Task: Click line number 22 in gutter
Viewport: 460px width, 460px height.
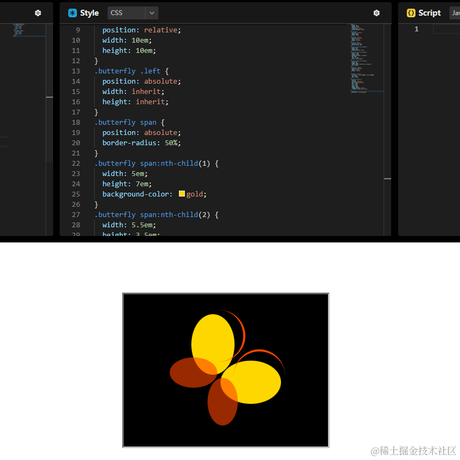Action: [x=76, y=163]
